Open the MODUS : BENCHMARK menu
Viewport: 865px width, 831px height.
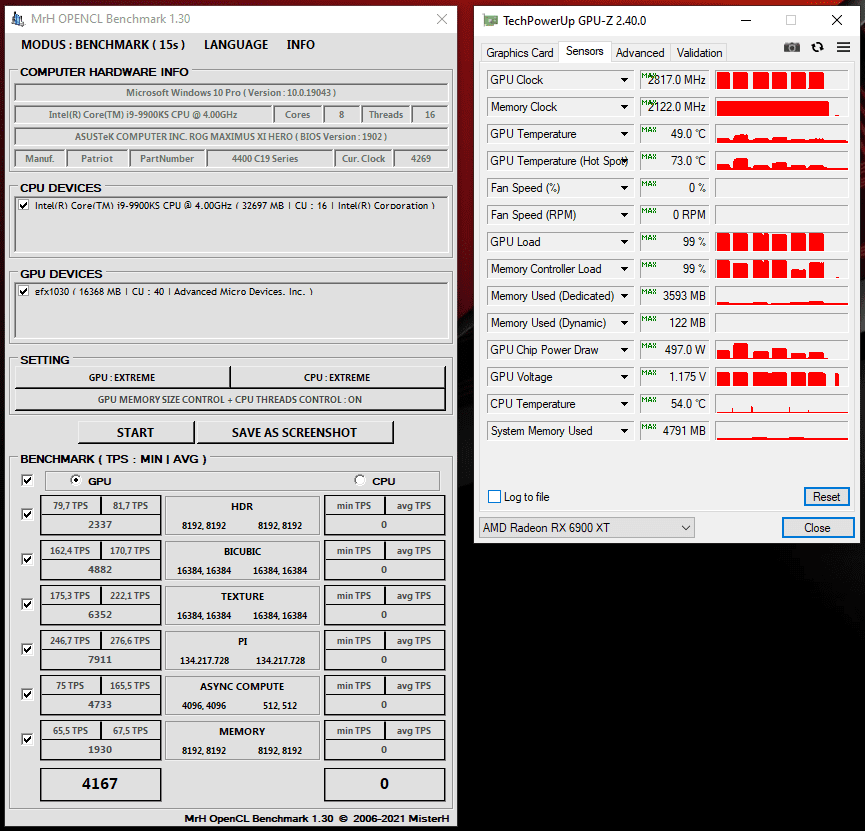coord(103,45)
